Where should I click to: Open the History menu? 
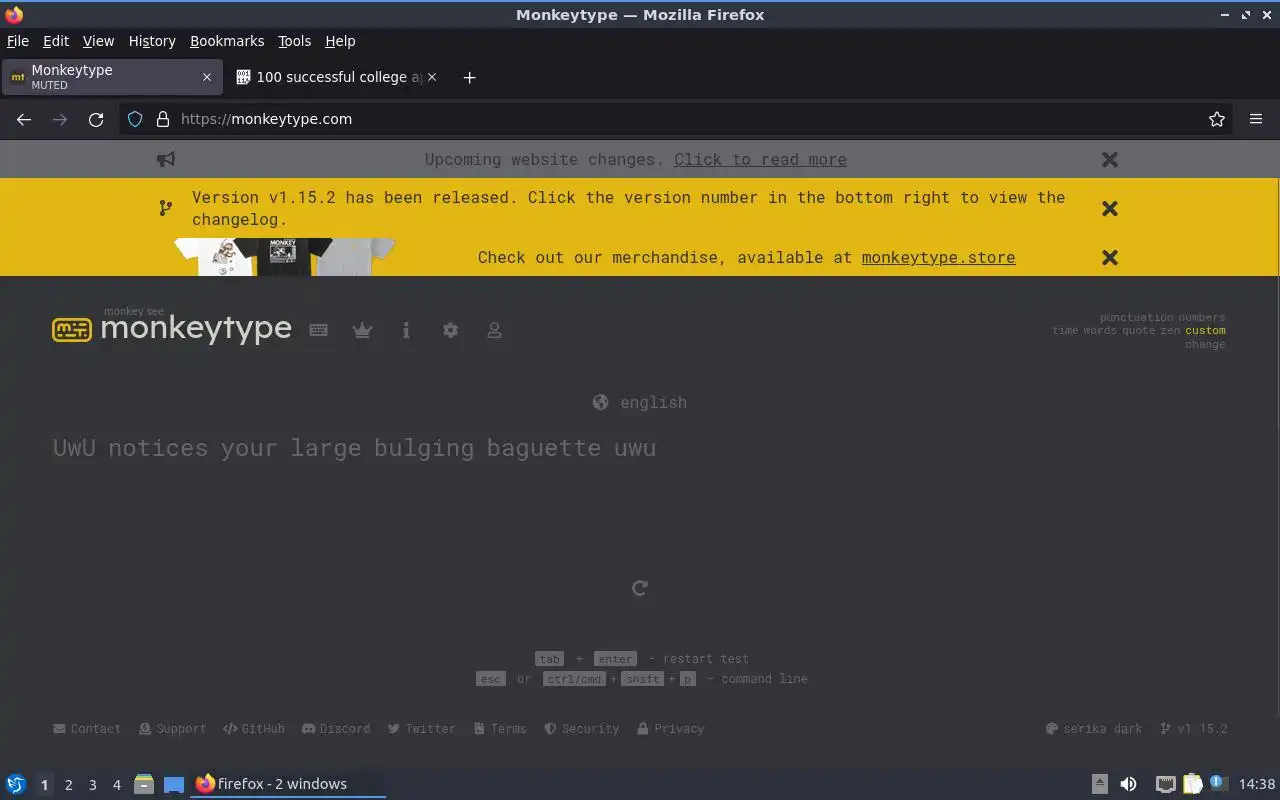pos(152,41)
